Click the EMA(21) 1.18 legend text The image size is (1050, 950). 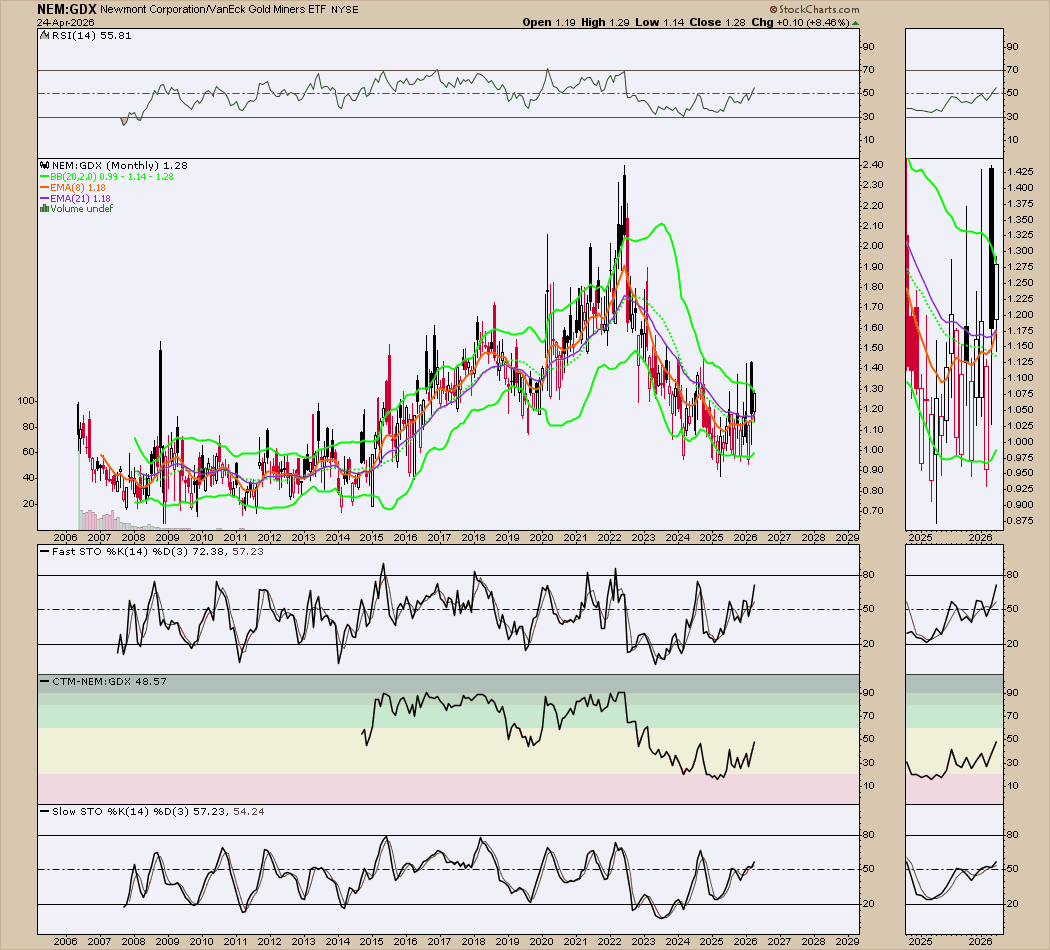[x=80, y=199]
